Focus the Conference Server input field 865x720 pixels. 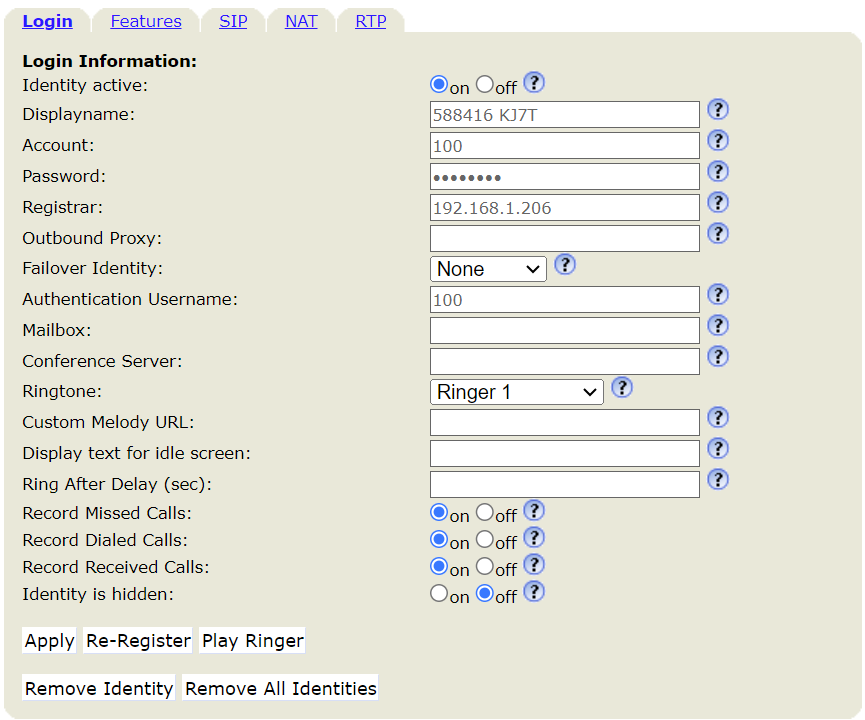point(564,361)
